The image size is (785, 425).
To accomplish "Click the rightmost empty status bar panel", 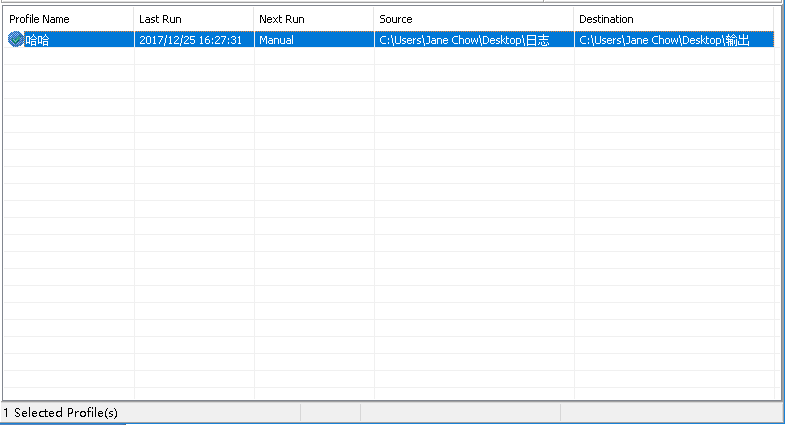I will coord(668,412).
